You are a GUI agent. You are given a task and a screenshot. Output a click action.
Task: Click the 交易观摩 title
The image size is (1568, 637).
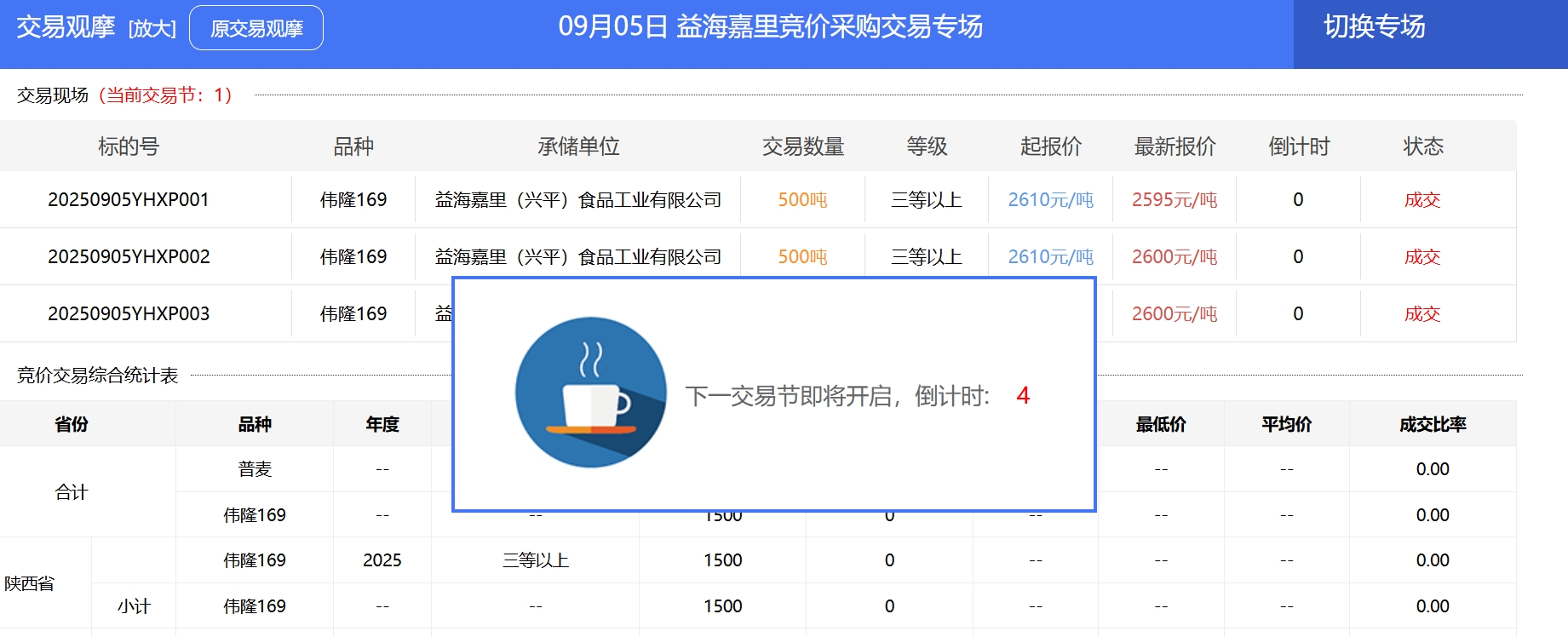click(66, 27)
